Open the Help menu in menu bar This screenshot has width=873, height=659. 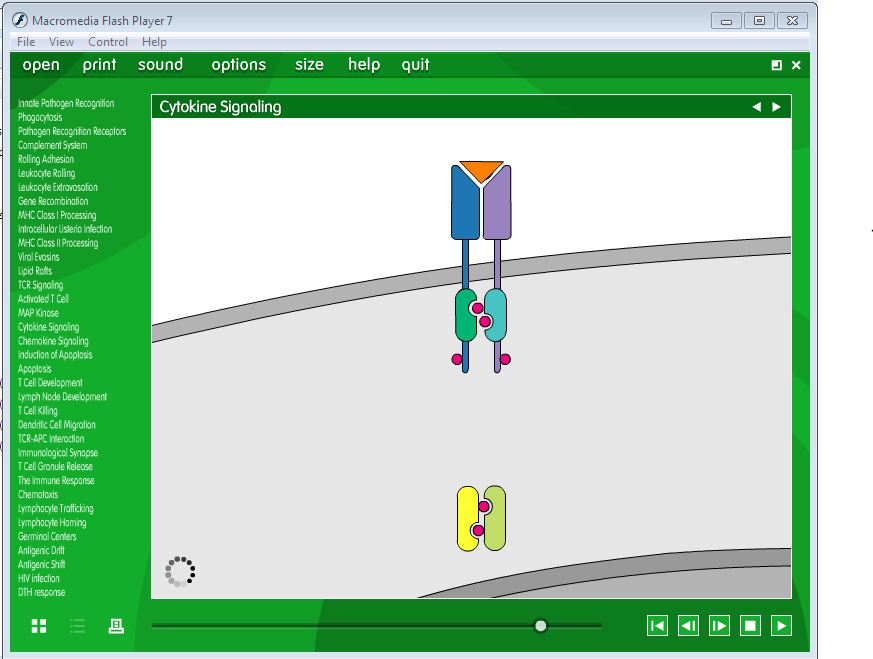pyautogui.click(x=154, y=42)
